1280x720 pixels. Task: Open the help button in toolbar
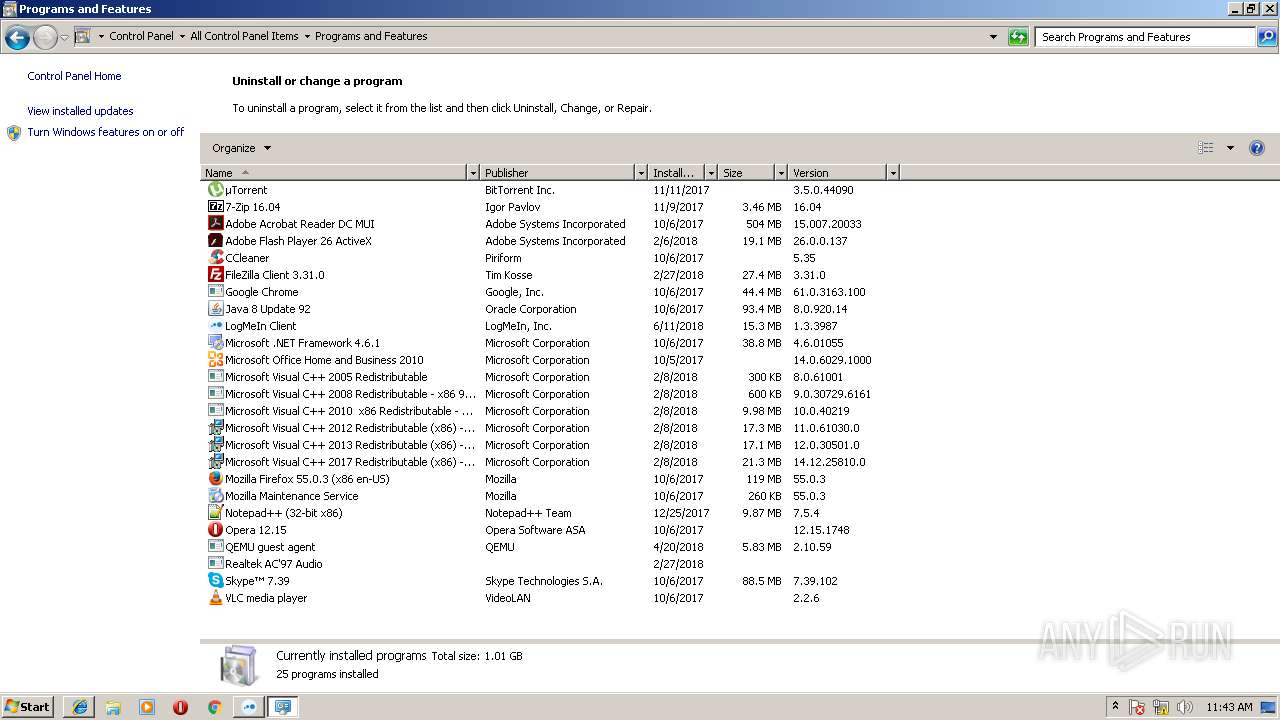(x=1257, y=148)
